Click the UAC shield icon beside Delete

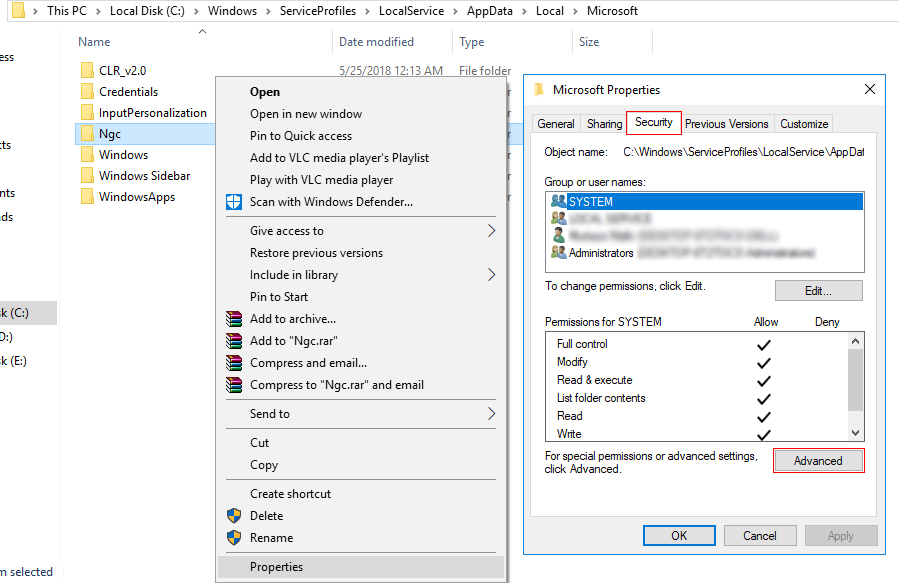pyautogui.click(x=234, y=515)
